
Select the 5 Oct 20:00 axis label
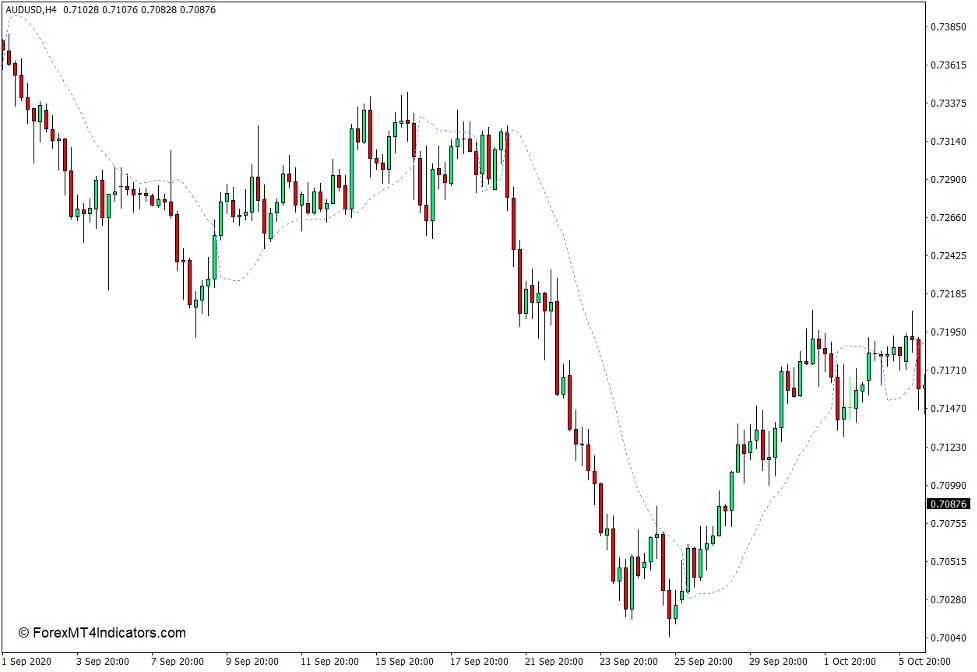[x=925, y=660]
